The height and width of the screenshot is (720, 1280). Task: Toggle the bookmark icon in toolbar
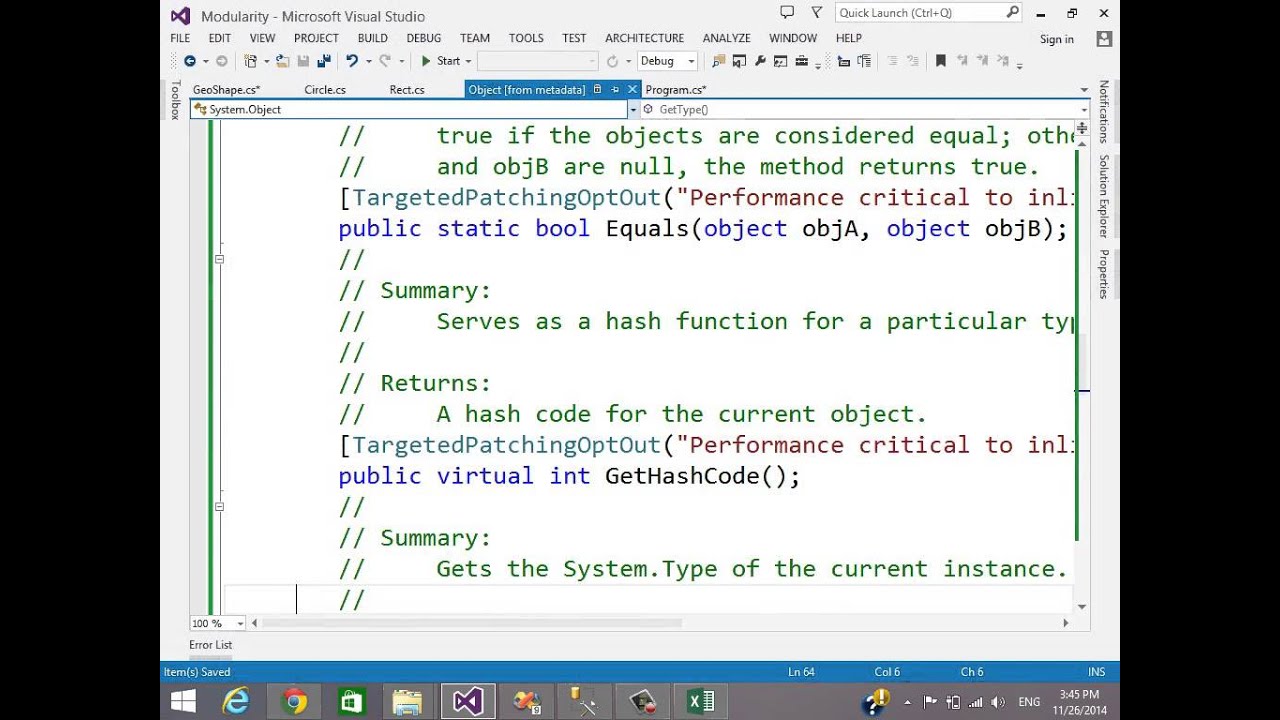click(x=940, y=61)
